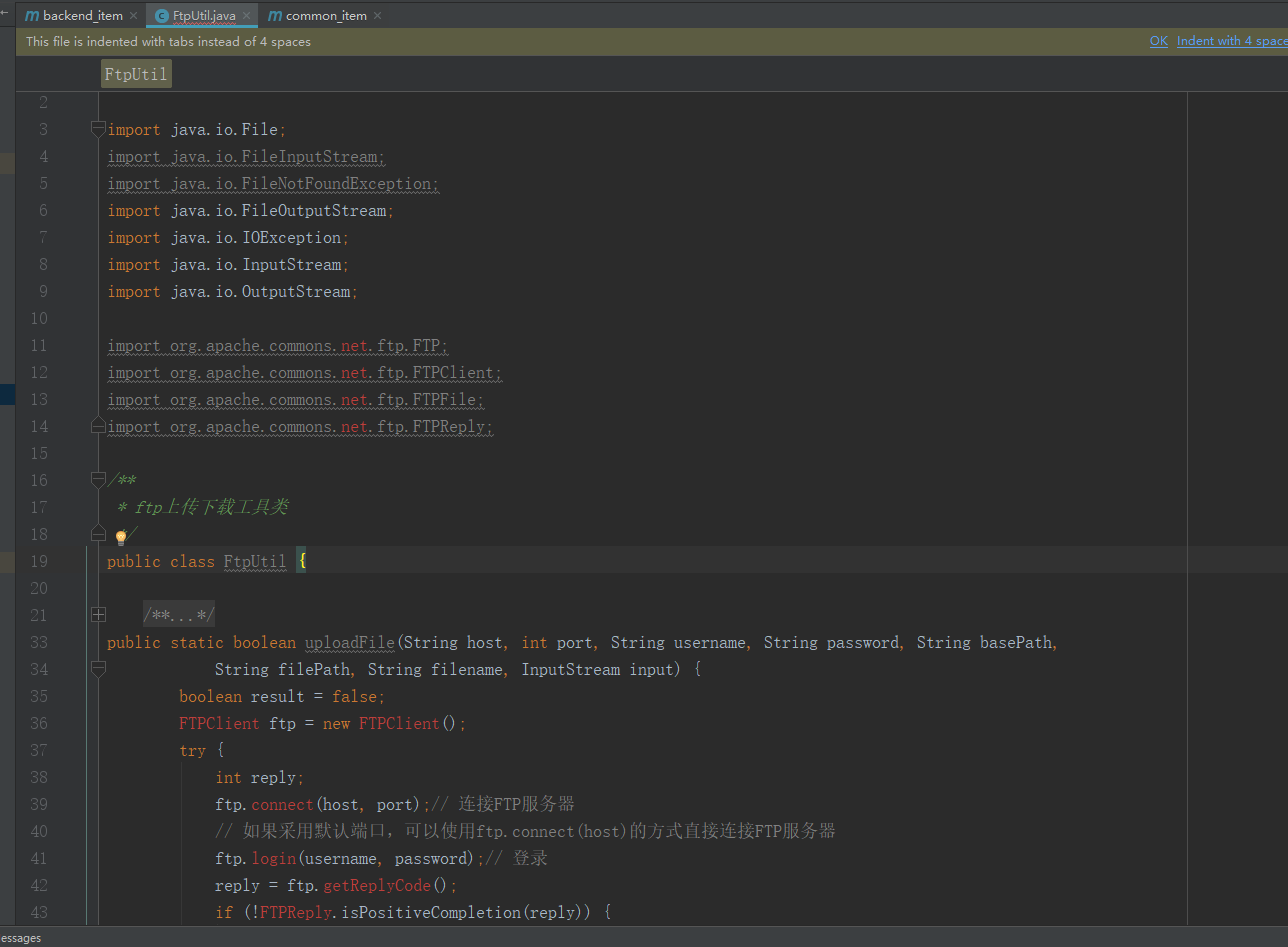The height and width of the screenshot is (947, 1288).
Task: Click the Maven icon on backend_item tab
Action: [32, 16]
